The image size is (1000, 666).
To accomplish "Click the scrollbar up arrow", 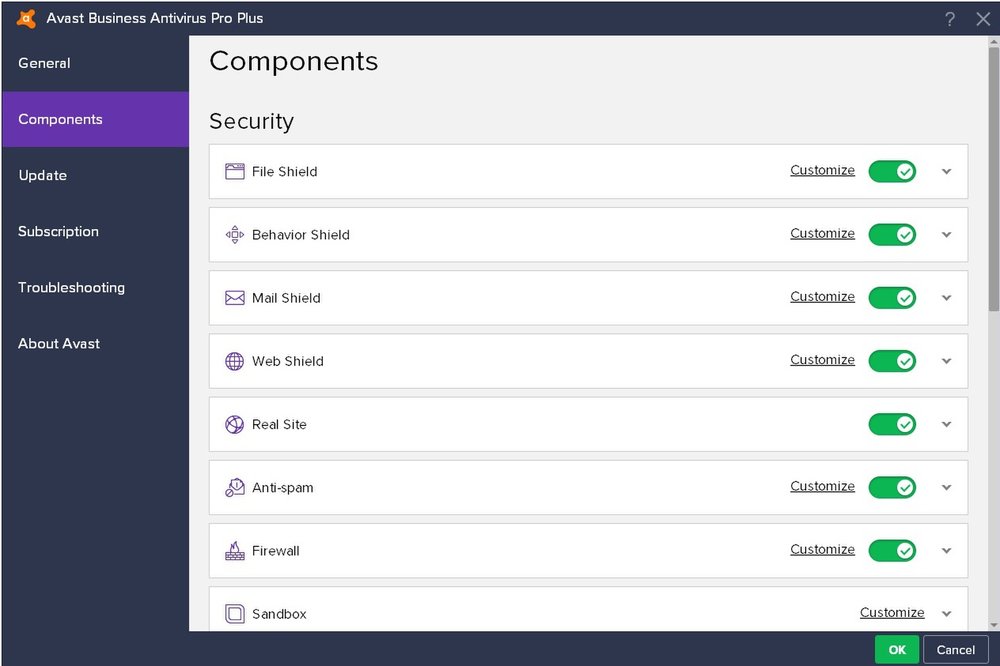I will pyautogui.click(x=994, y=41).
